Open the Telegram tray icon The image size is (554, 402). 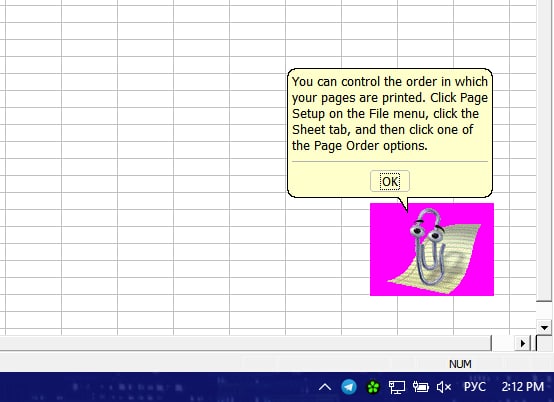[349, 387]
